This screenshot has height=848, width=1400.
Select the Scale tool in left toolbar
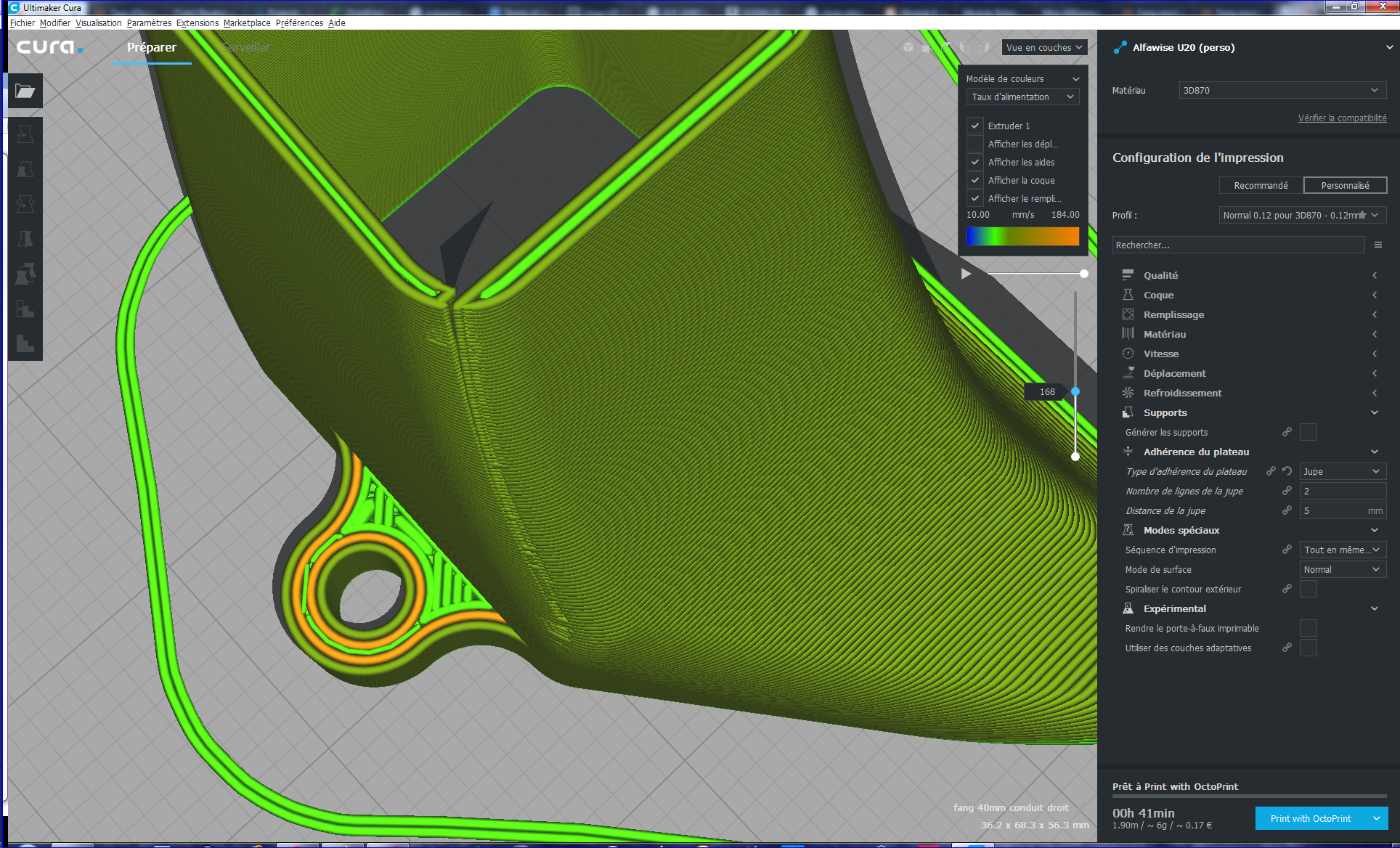pos(25,169)
